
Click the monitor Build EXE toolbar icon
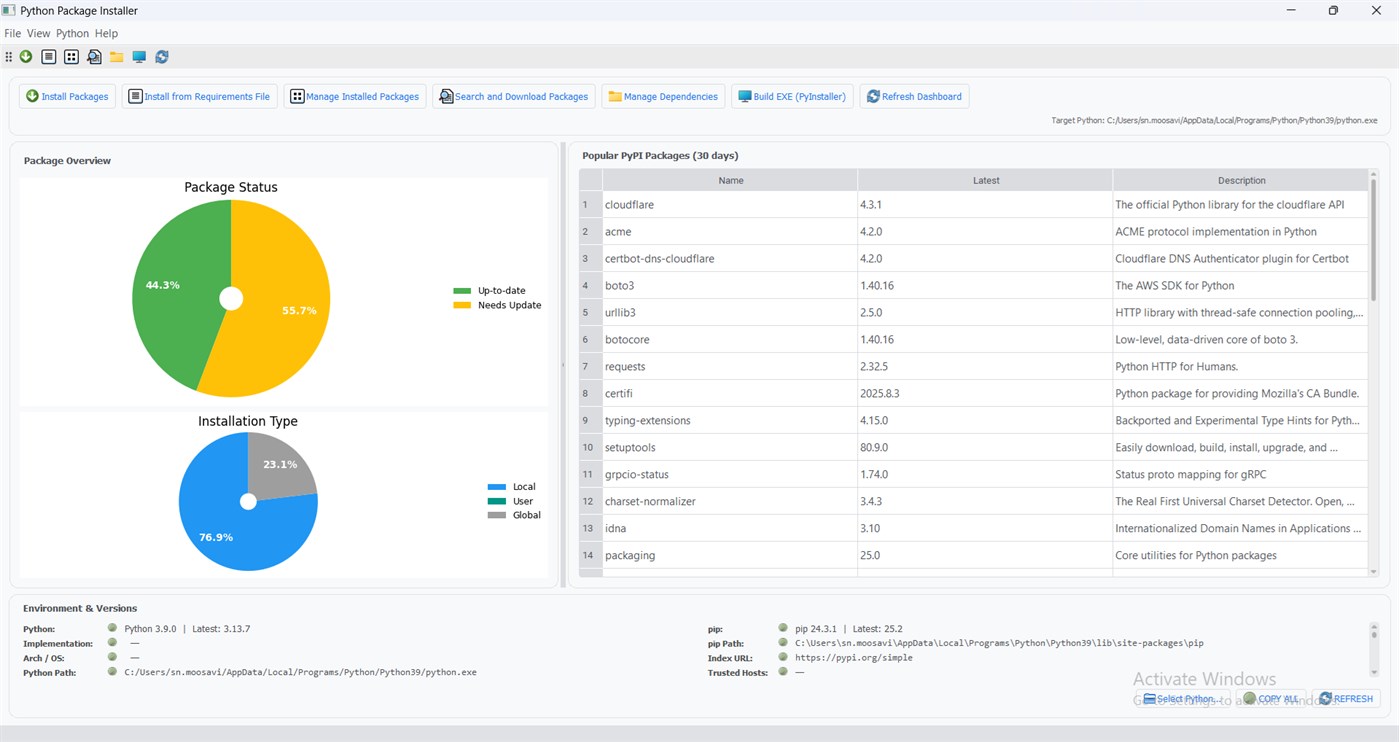(x=139, y=57)
